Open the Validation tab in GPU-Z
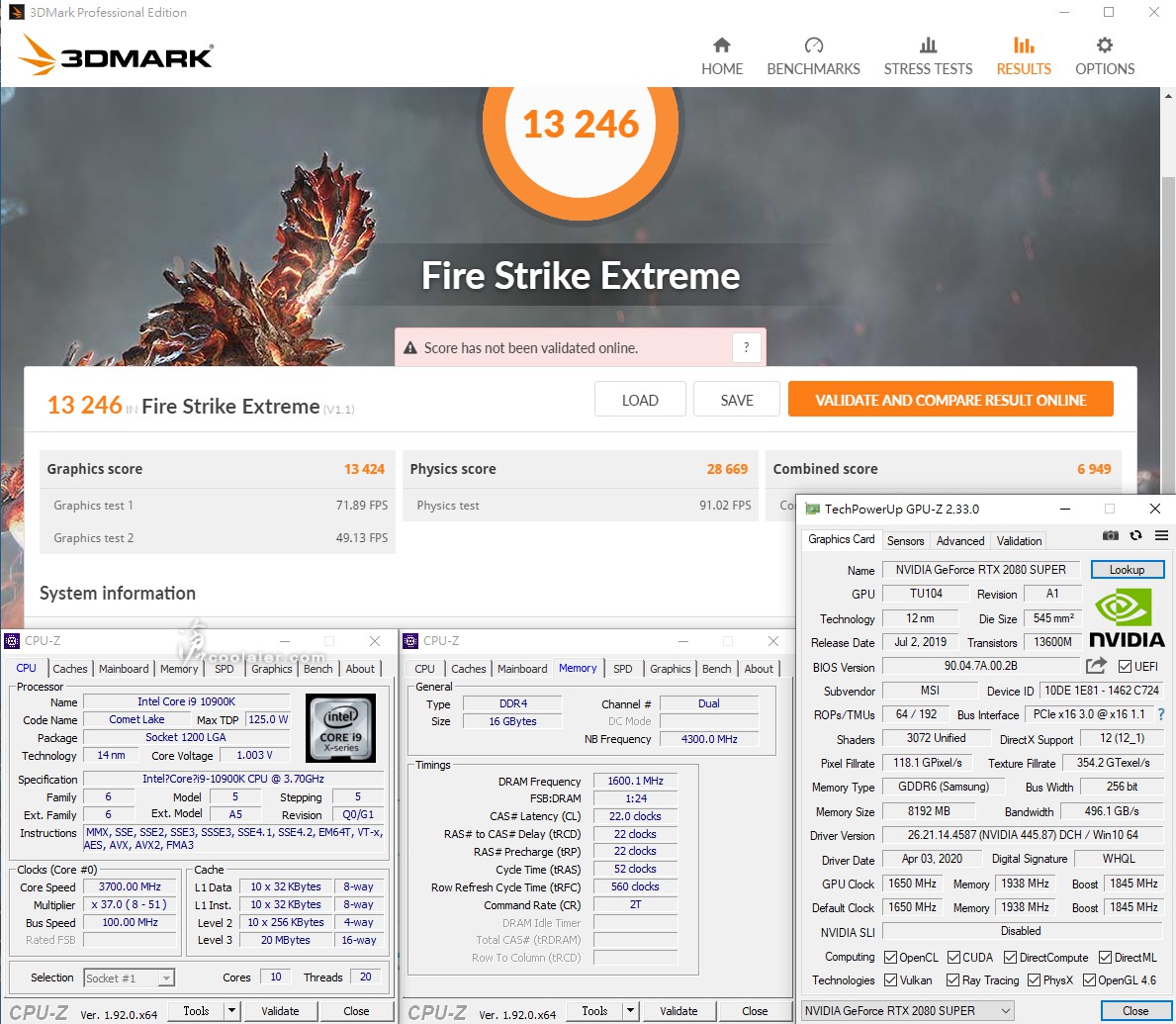The width and height of the screenshot is (1176, 1024). point(1019,541)
